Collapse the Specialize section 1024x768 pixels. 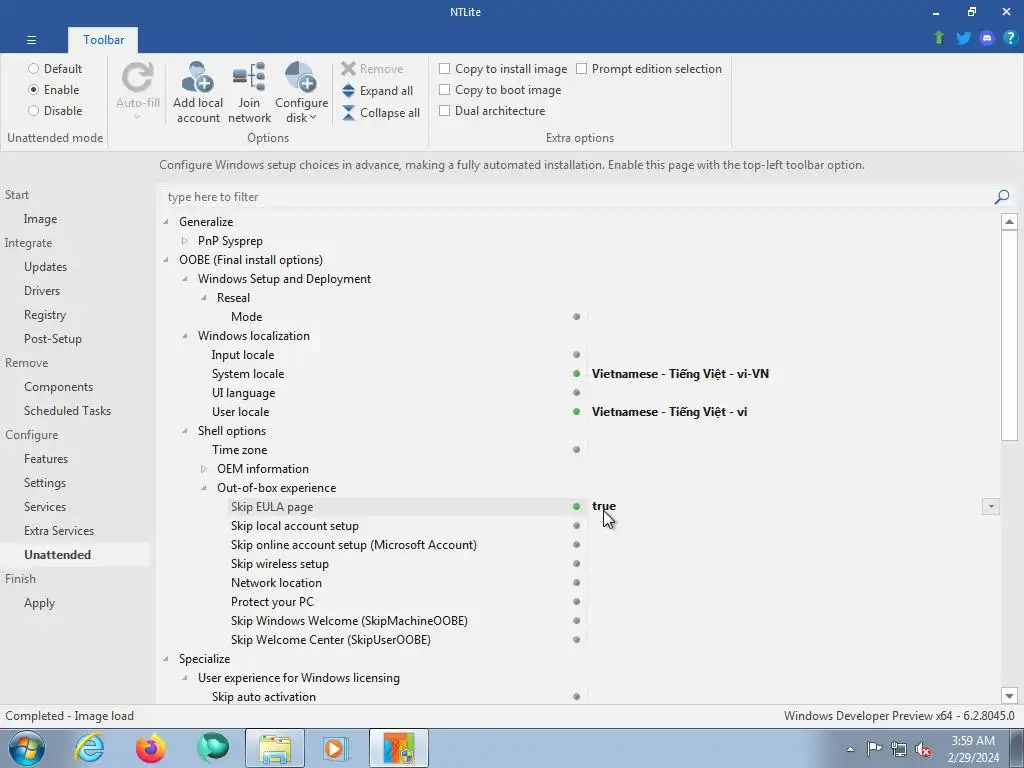click(x=166, y=659)
